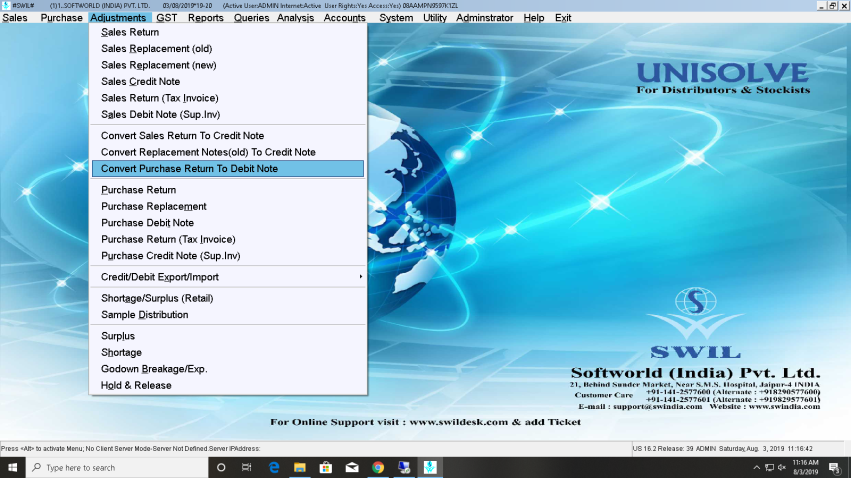
Task: Select the active Unisolve taskbar icon
Action: [430, 467]
